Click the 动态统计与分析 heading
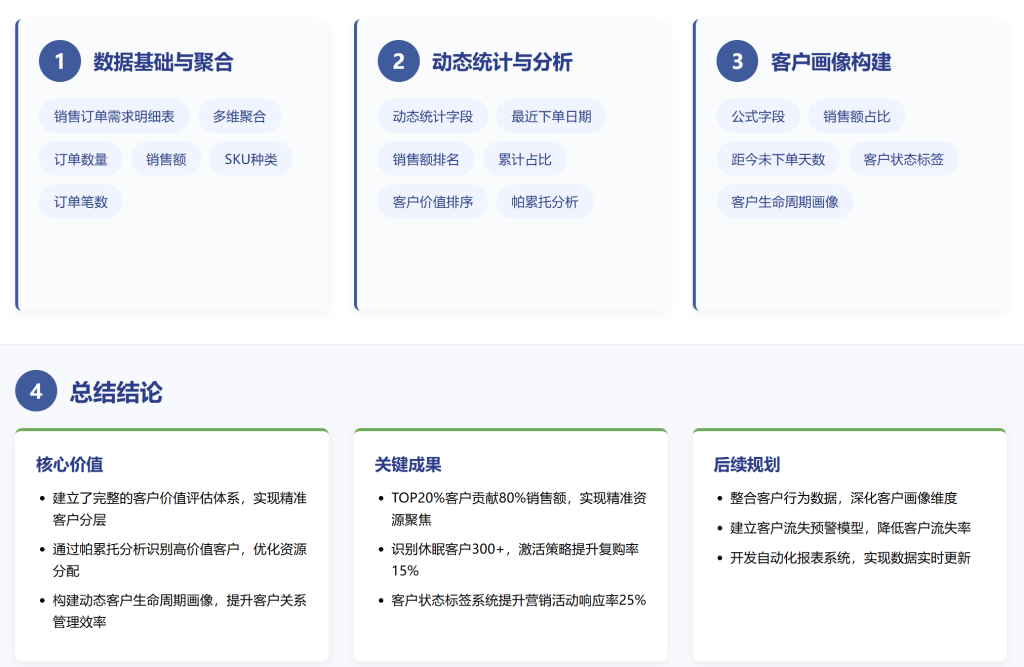This screenshot has height=667, width=1024. coord(502,62)
